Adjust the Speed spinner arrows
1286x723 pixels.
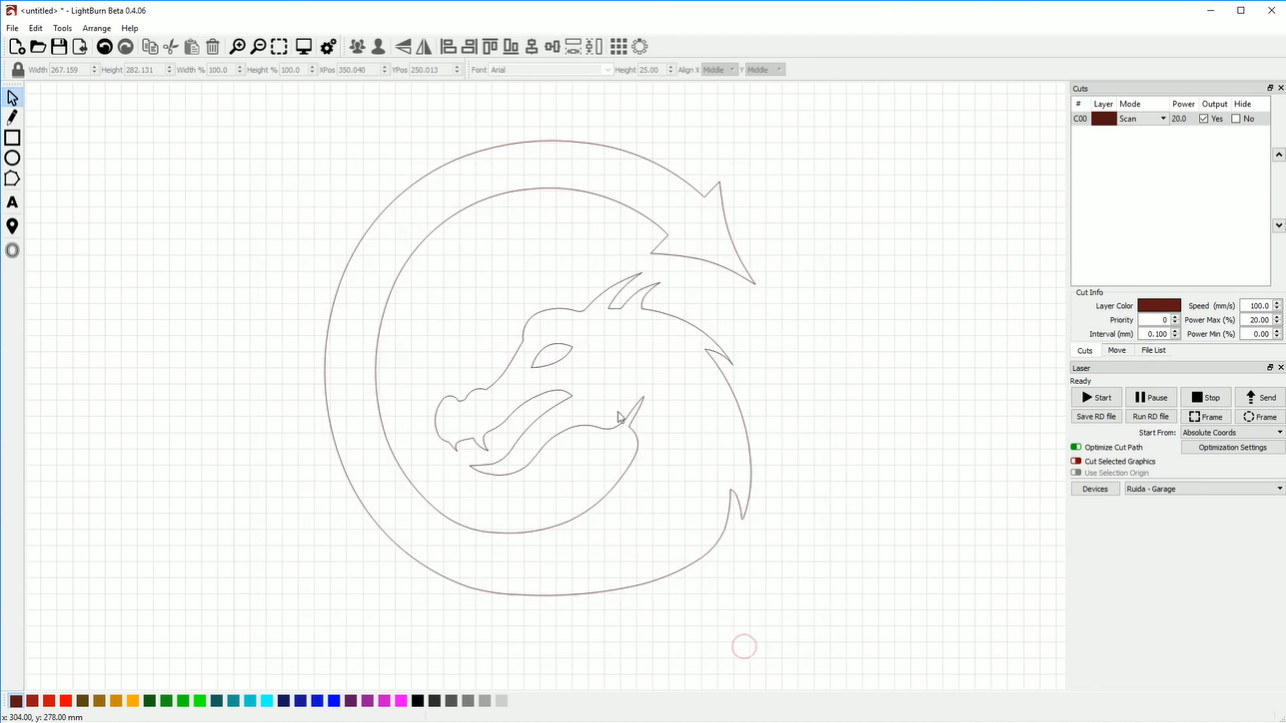click(1277, 306)
